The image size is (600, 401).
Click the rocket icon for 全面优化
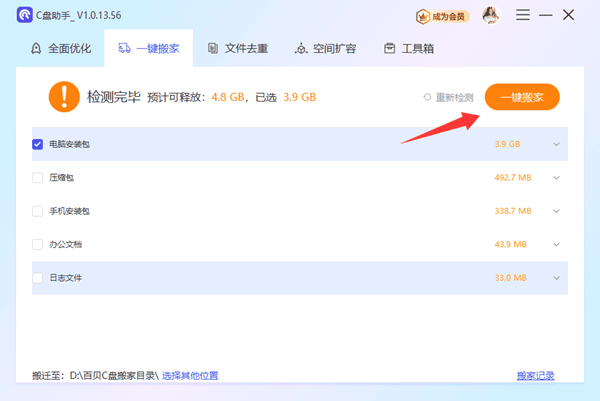(x=37, y=49)
